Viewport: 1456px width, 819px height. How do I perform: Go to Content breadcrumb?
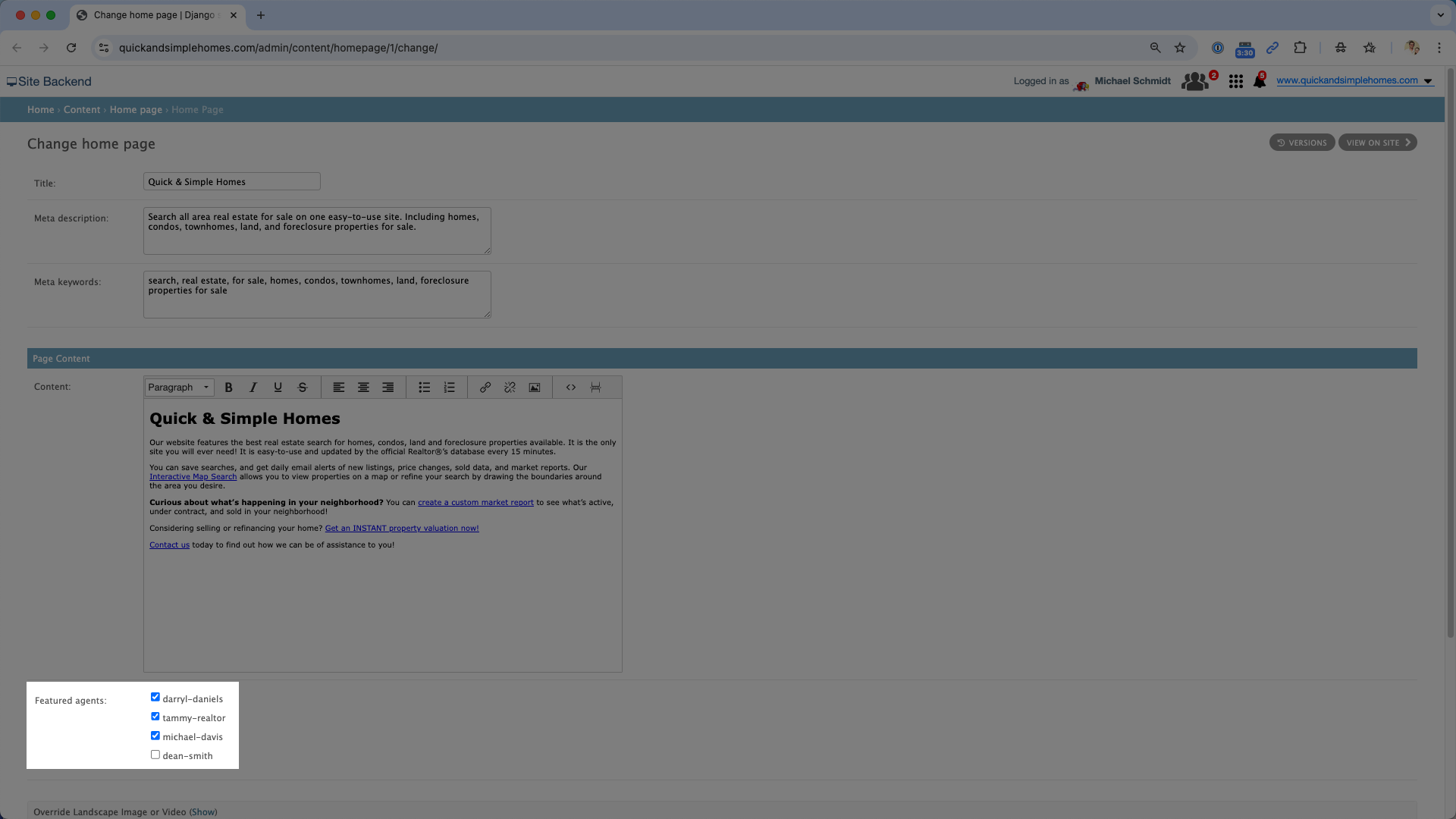(82, 110)
